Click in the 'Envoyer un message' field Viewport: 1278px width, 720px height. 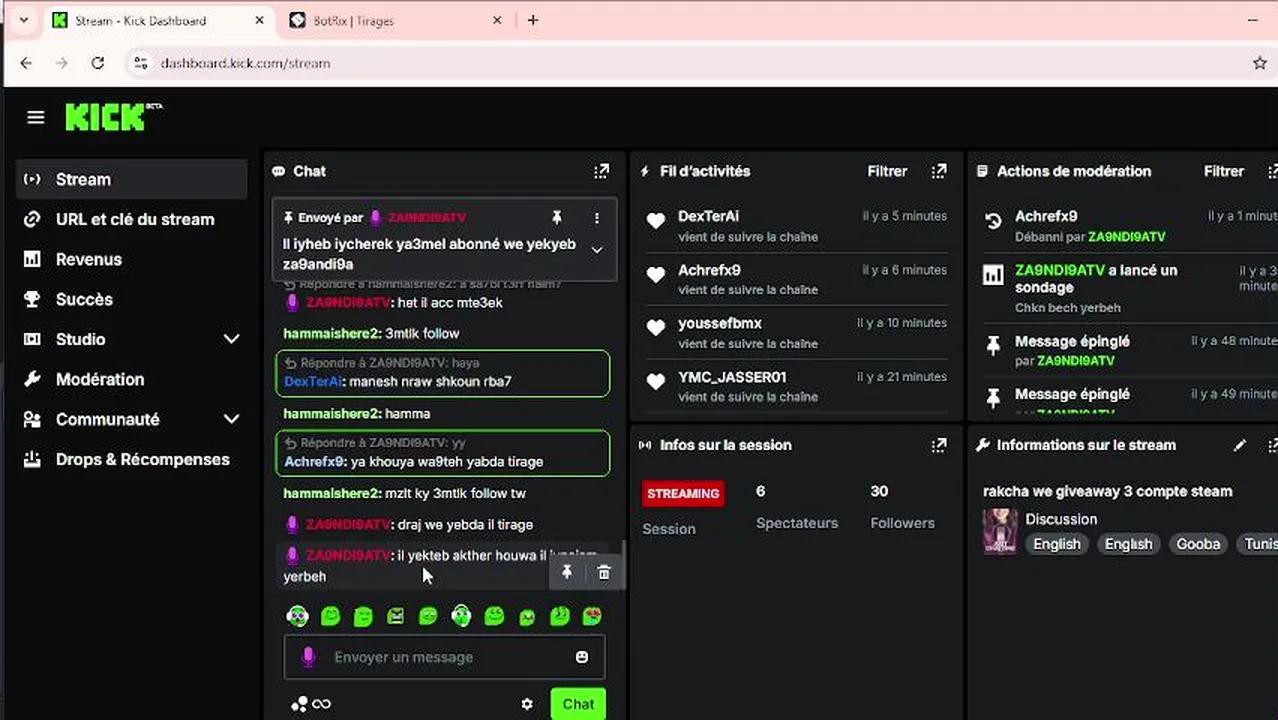click(x=444, y=657)
